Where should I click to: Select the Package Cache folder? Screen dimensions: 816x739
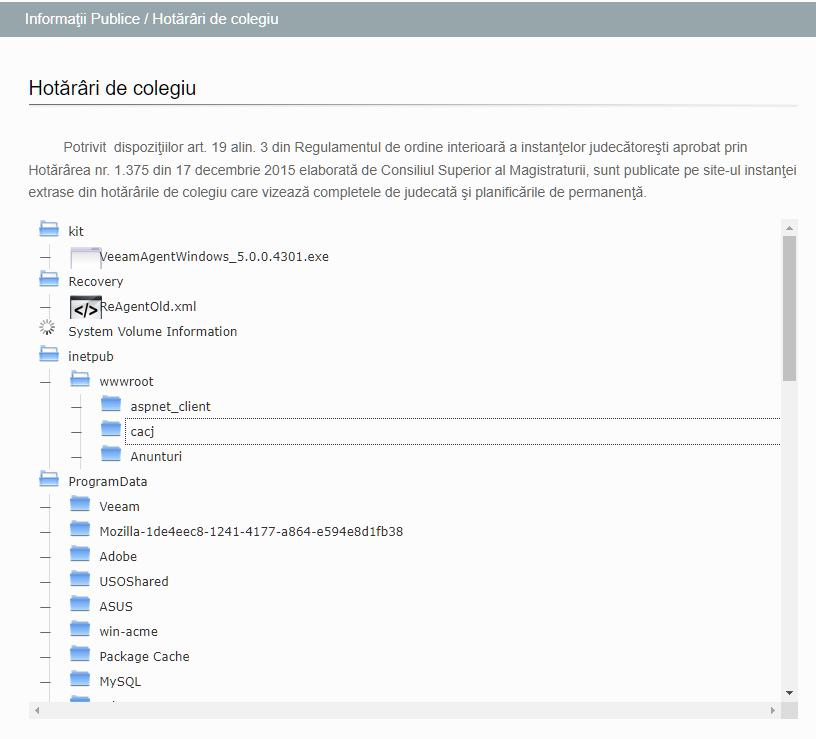coord(144,657)
